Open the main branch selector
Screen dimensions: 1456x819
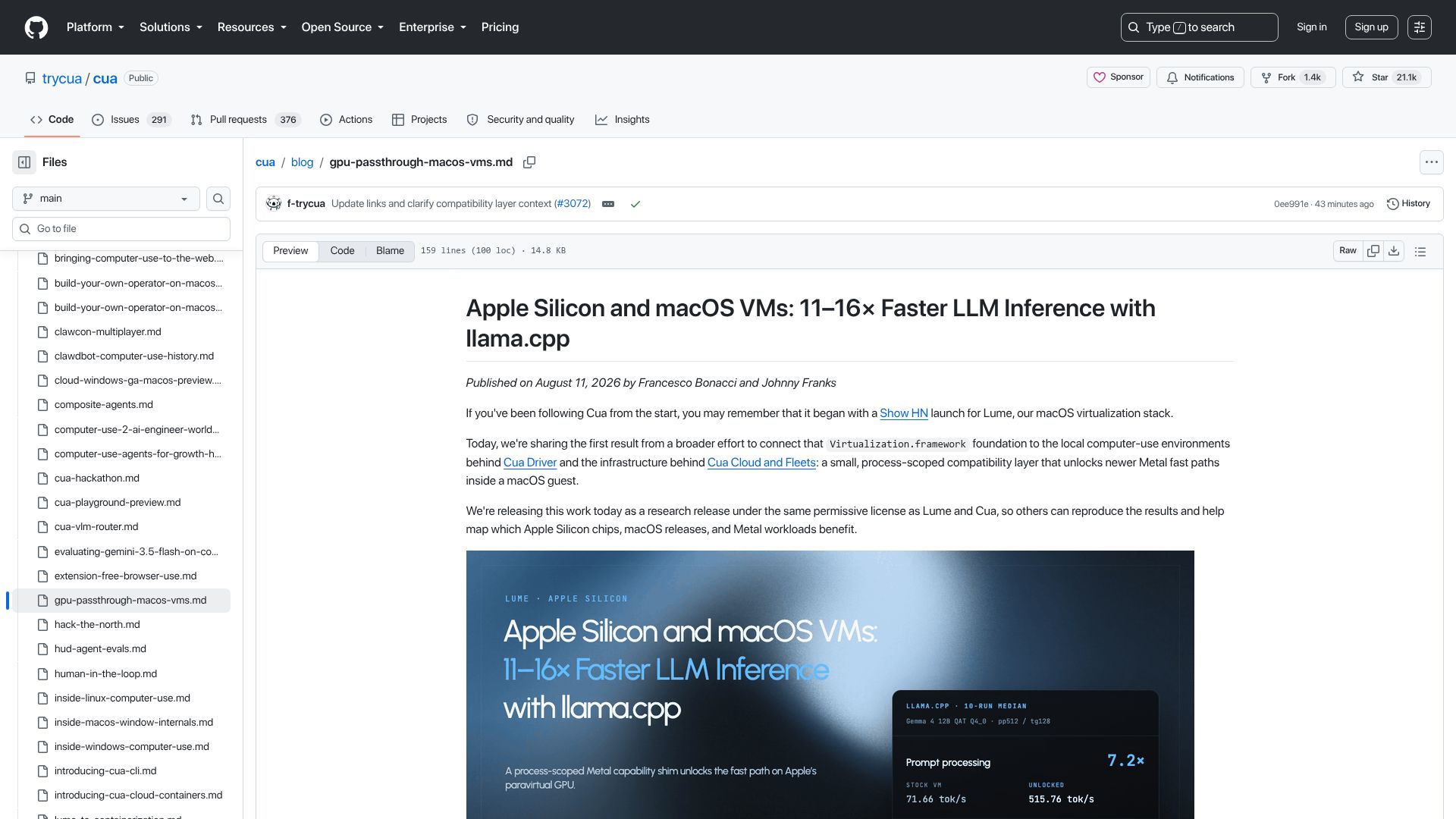[106, 199]
